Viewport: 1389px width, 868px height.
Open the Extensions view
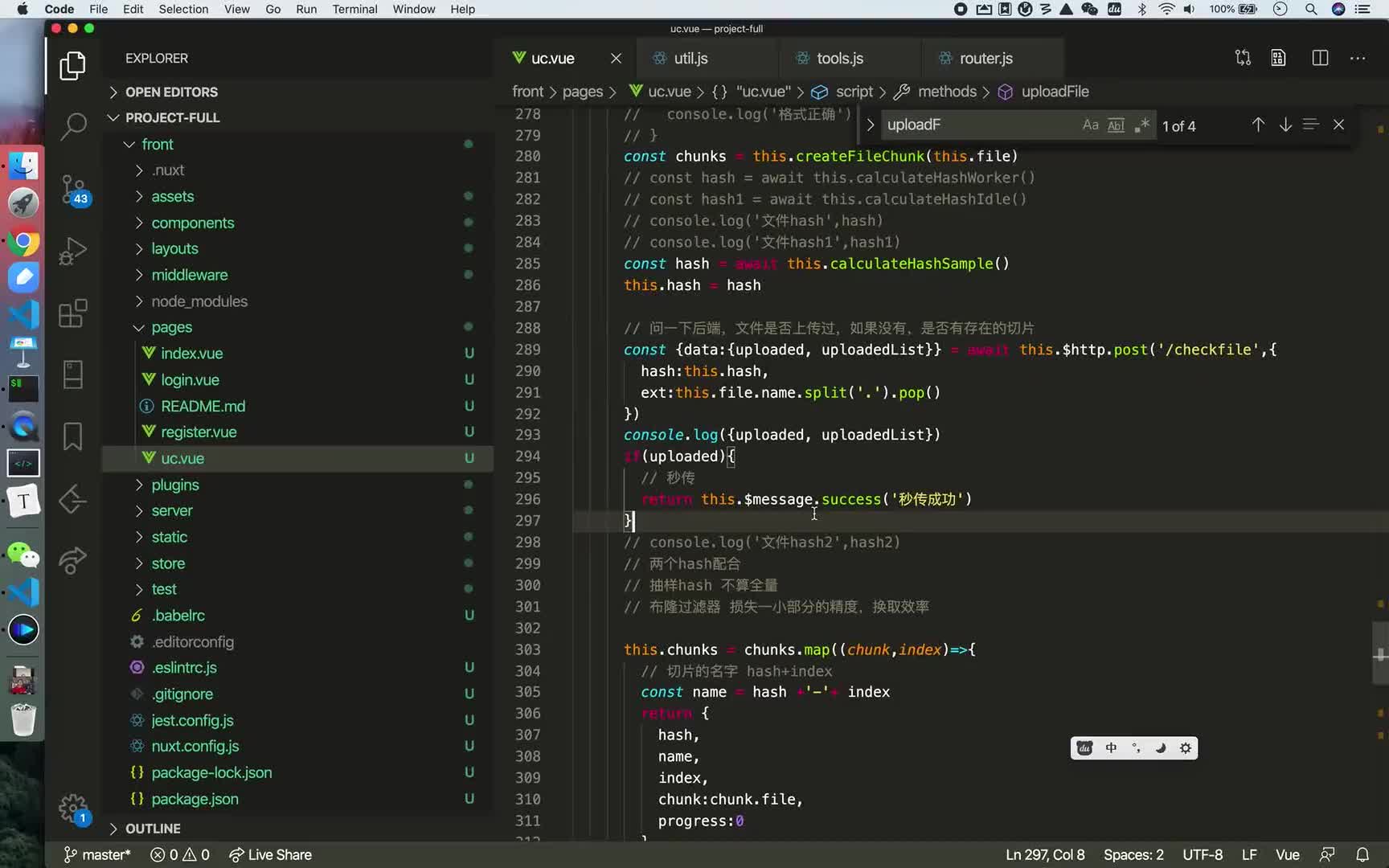pos(72,313)
